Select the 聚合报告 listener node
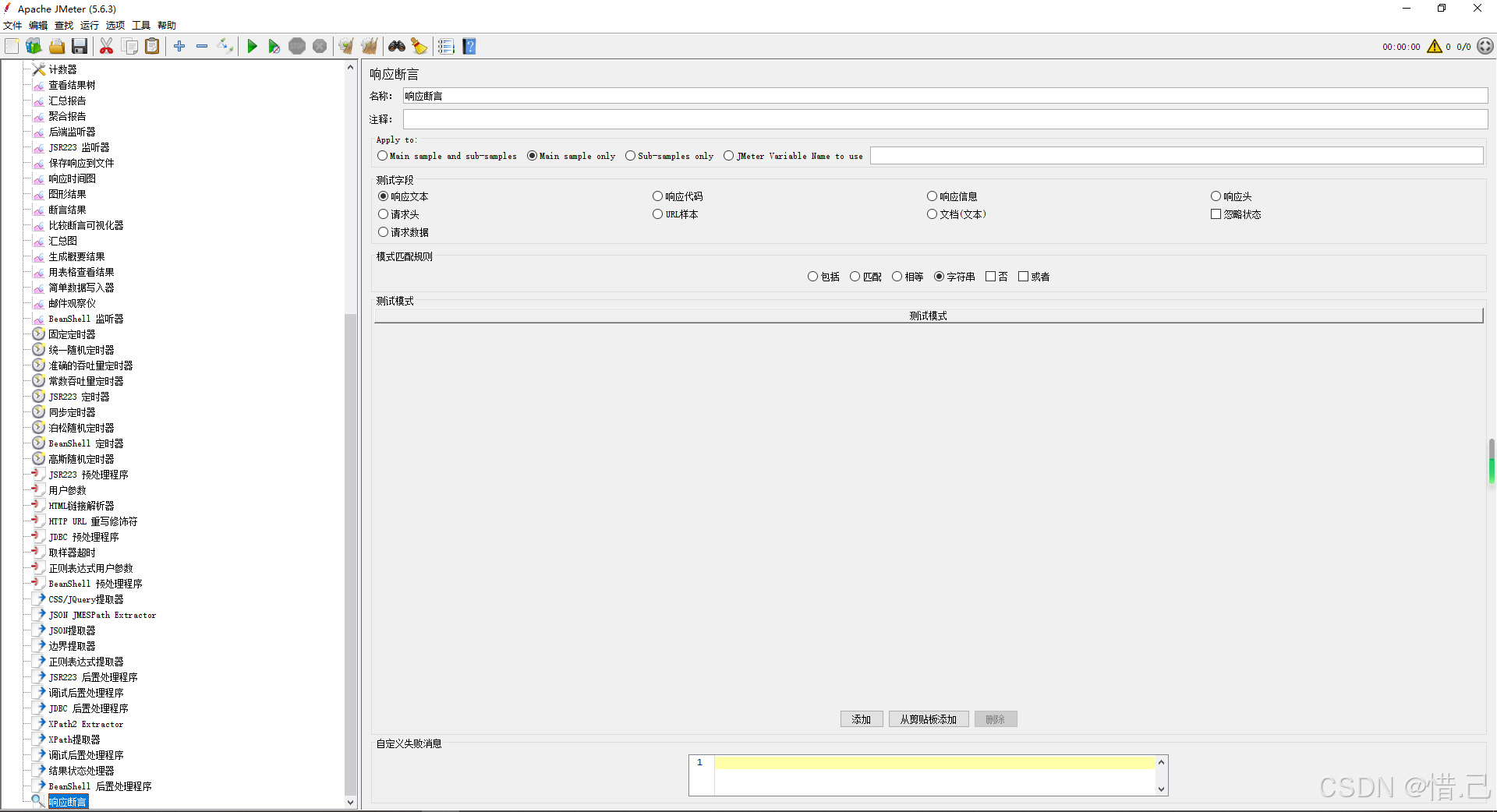1497x812 pixels. [x=67, y=116]
